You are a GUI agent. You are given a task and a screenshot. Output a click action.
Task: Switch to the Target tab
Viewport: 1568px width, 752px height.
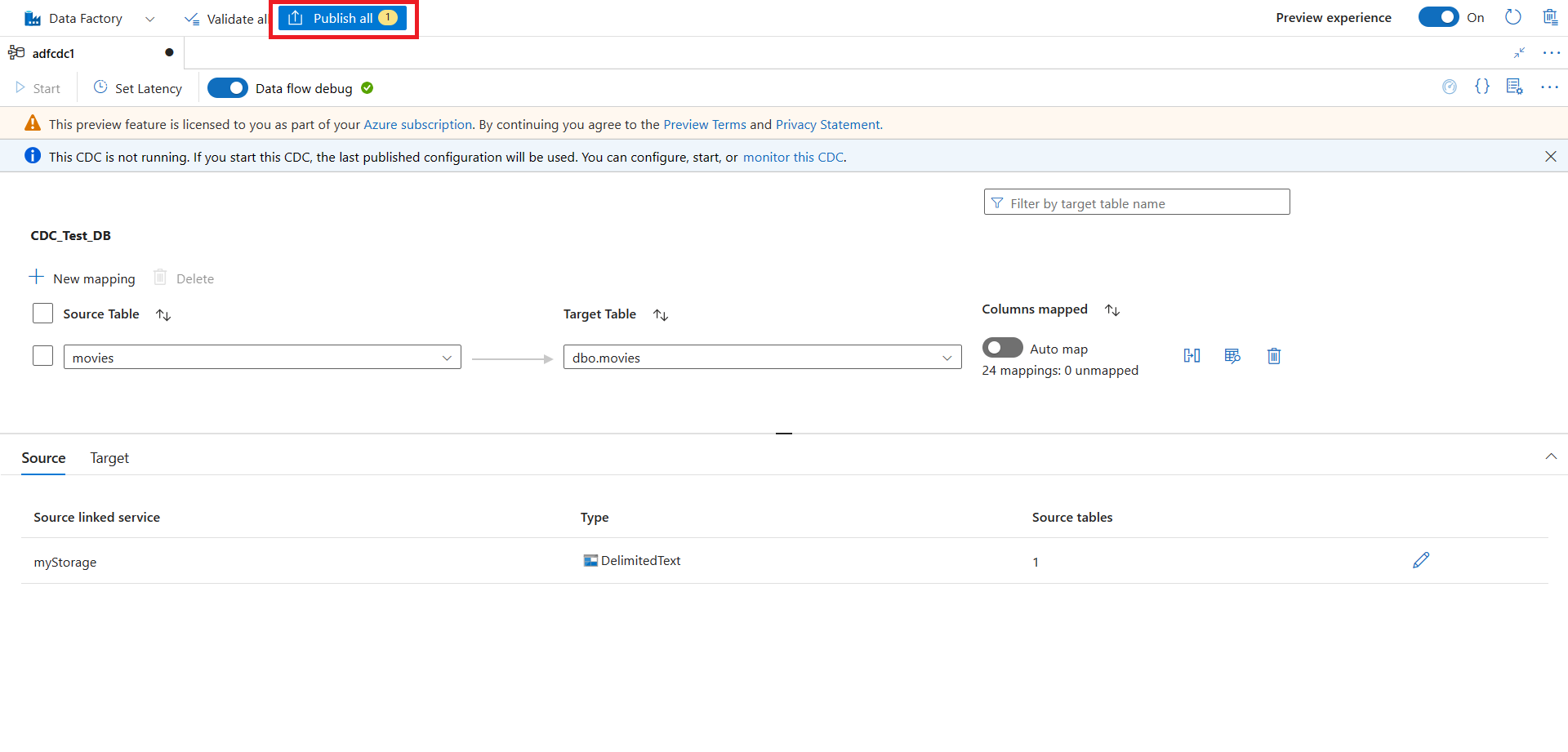[109, 458]
